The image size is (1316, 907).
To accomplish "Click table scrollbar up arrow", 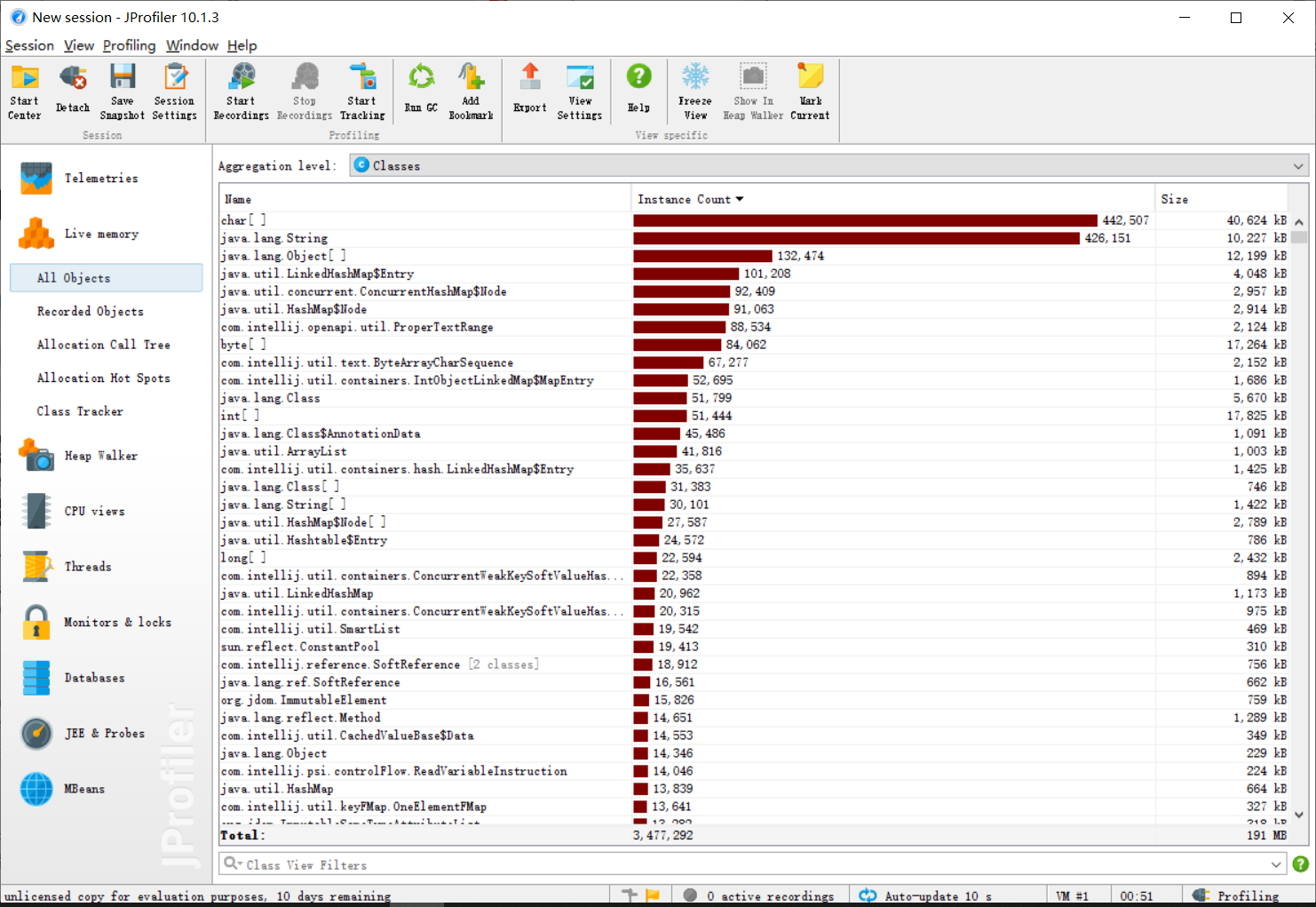I will [1299, 221].
